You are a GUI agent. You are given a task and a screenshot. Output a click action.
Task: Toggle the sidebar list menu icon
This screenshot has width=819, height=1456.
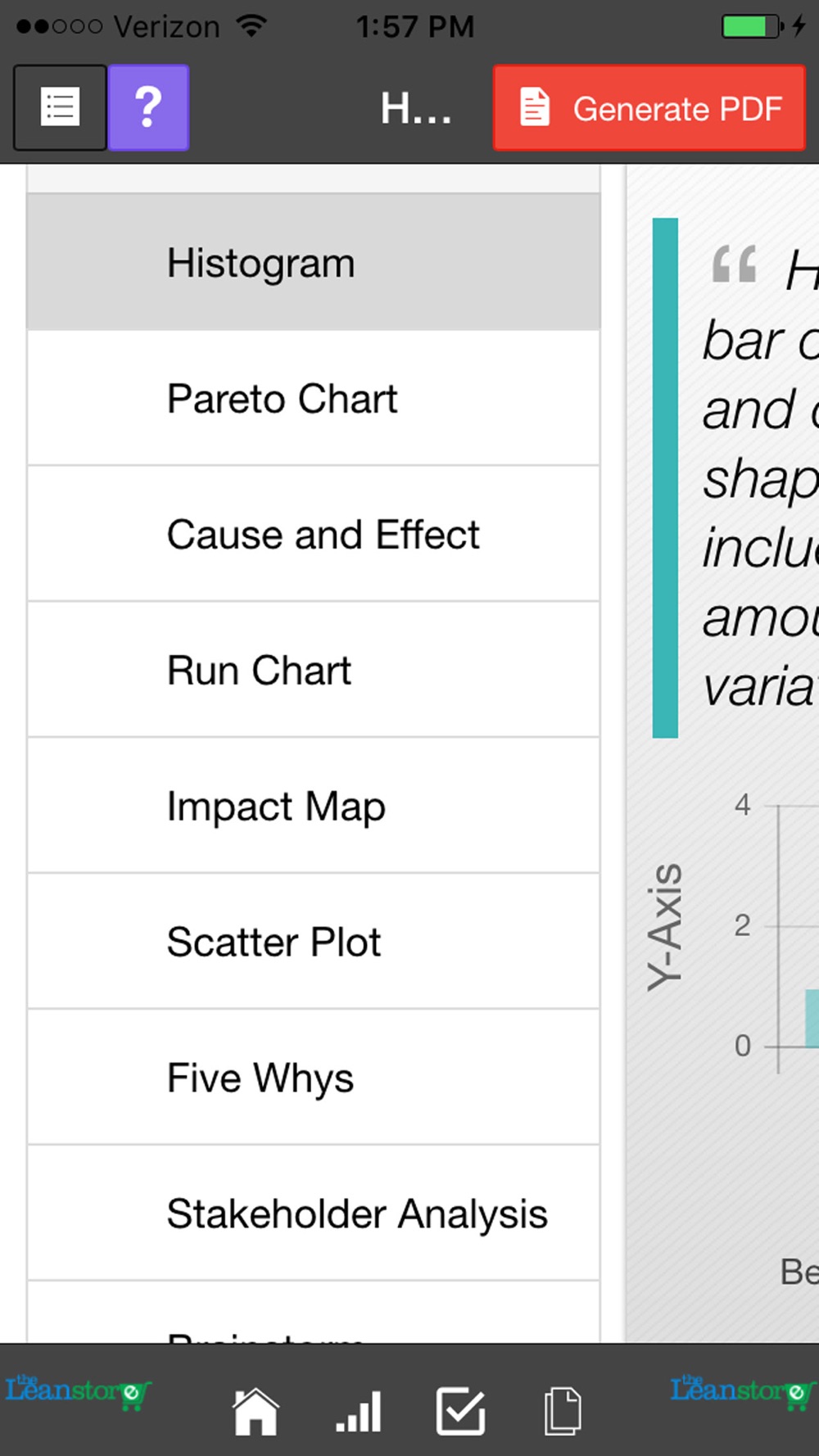coord(60,107)
